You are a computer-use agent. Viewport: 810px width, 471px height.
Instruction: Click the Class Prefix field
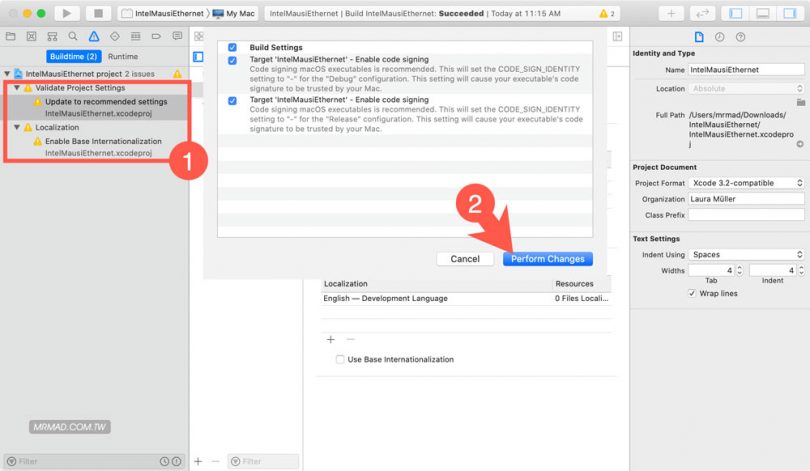746,215
